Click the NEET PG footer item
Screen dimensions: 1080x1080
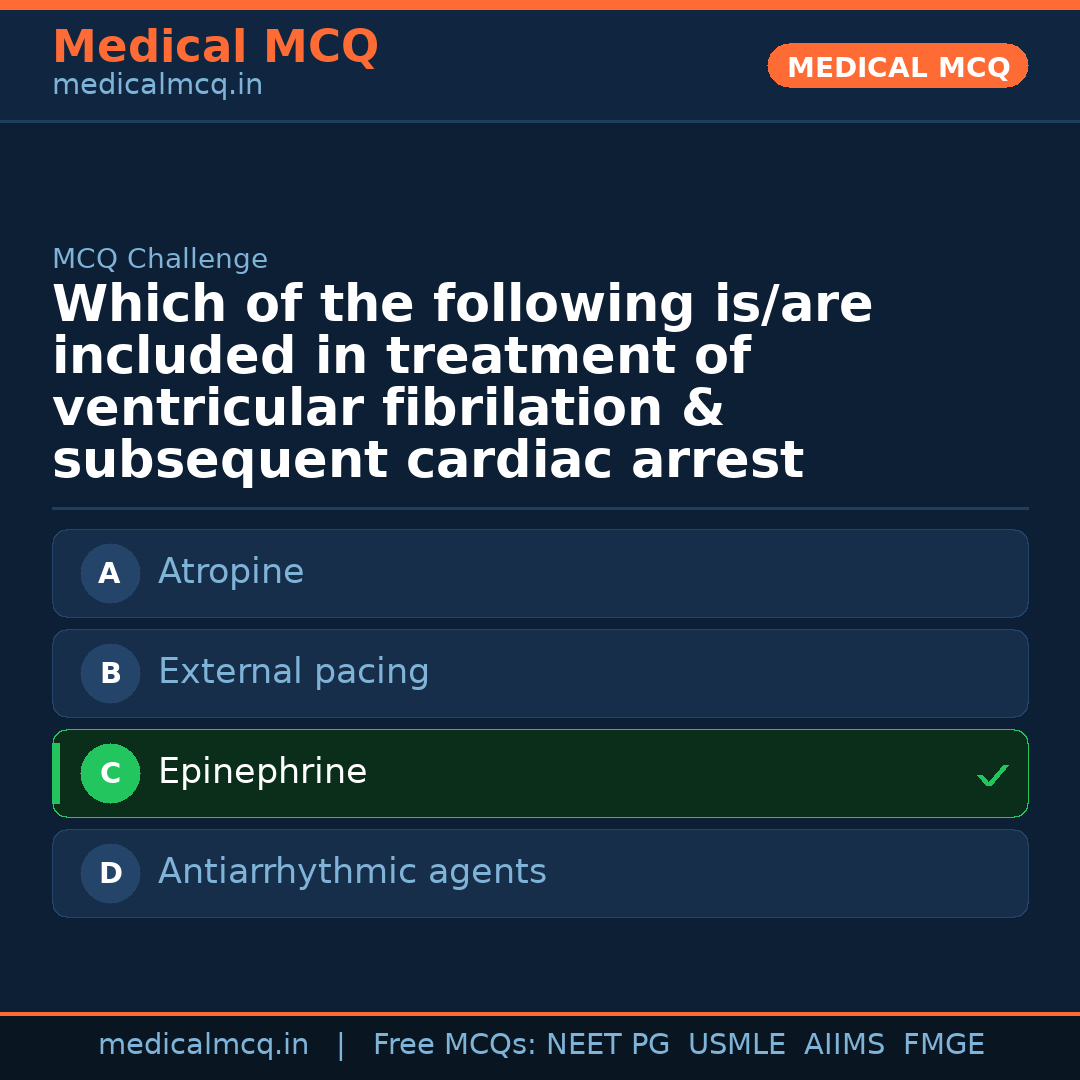coord(607,1044)
